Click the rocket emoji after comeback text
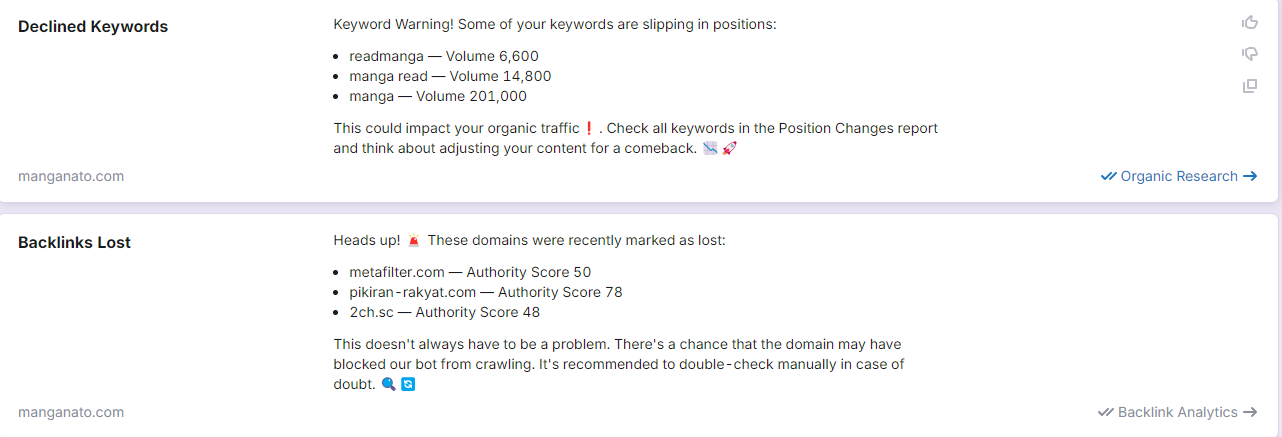This screenshot has height=437, width=1282. 729,149
